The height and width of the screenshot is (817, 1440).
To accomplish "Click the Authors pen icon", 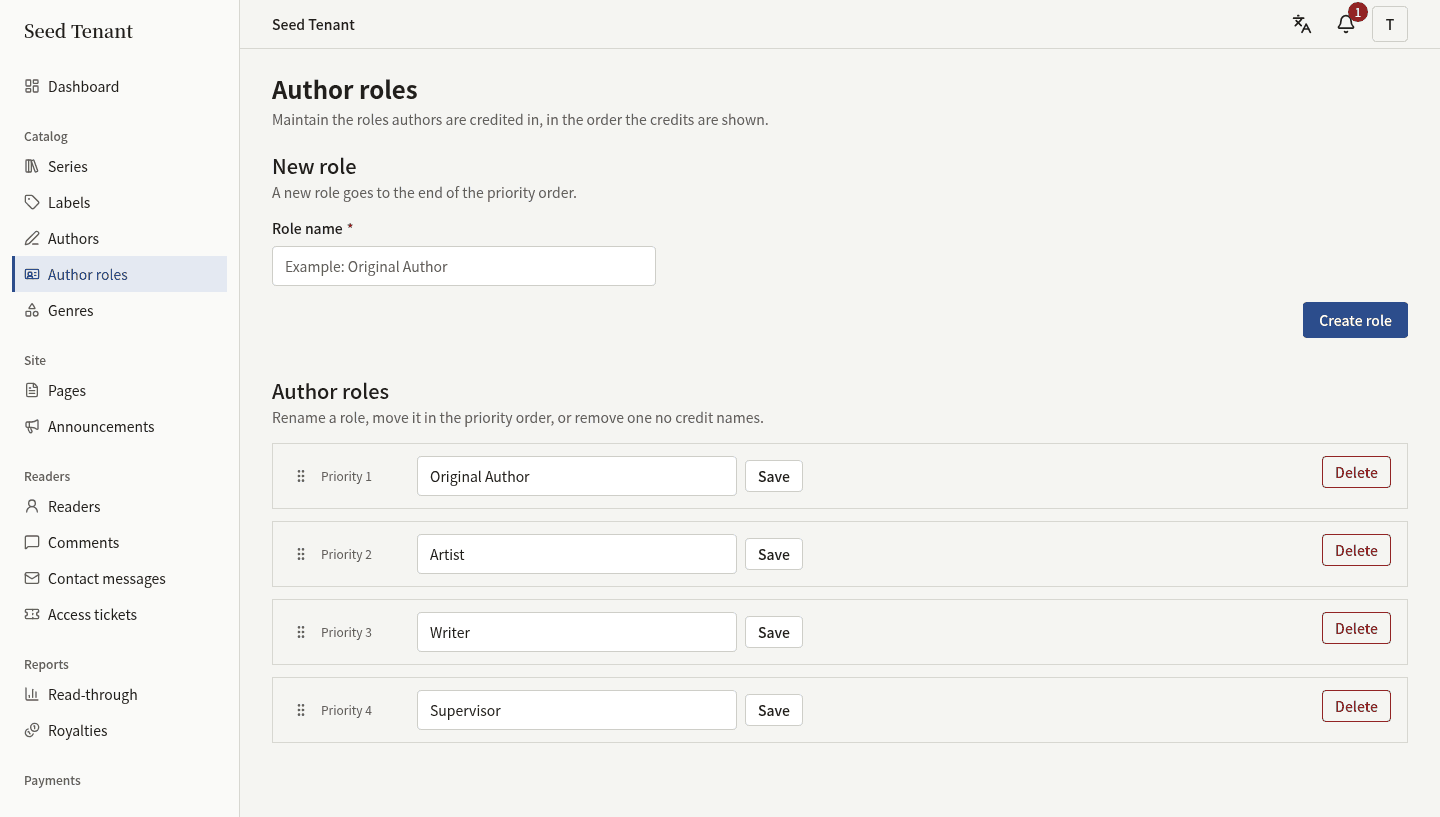I will 32,238.
